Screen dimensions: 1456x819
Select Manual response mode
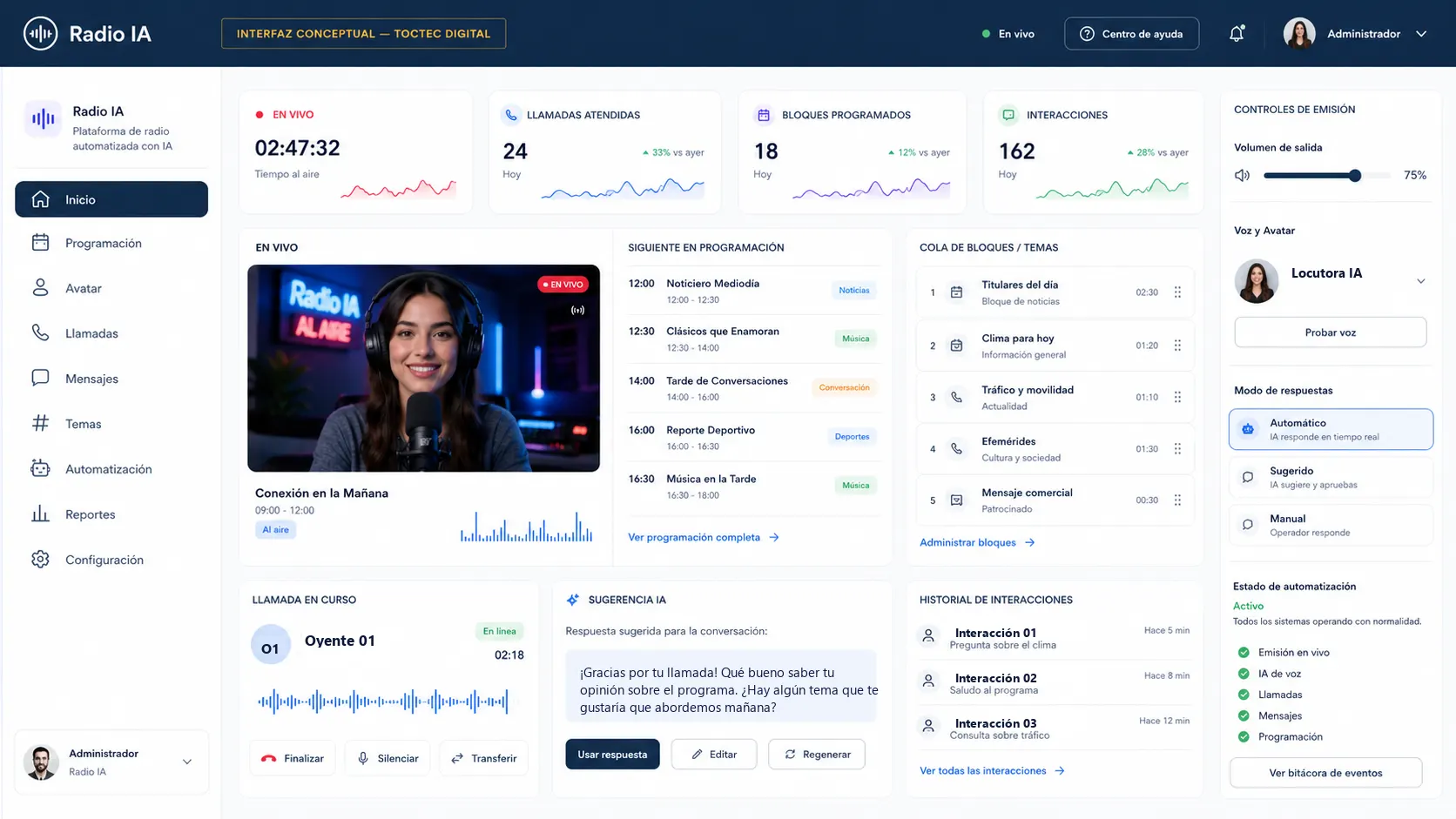(1331, 525)
